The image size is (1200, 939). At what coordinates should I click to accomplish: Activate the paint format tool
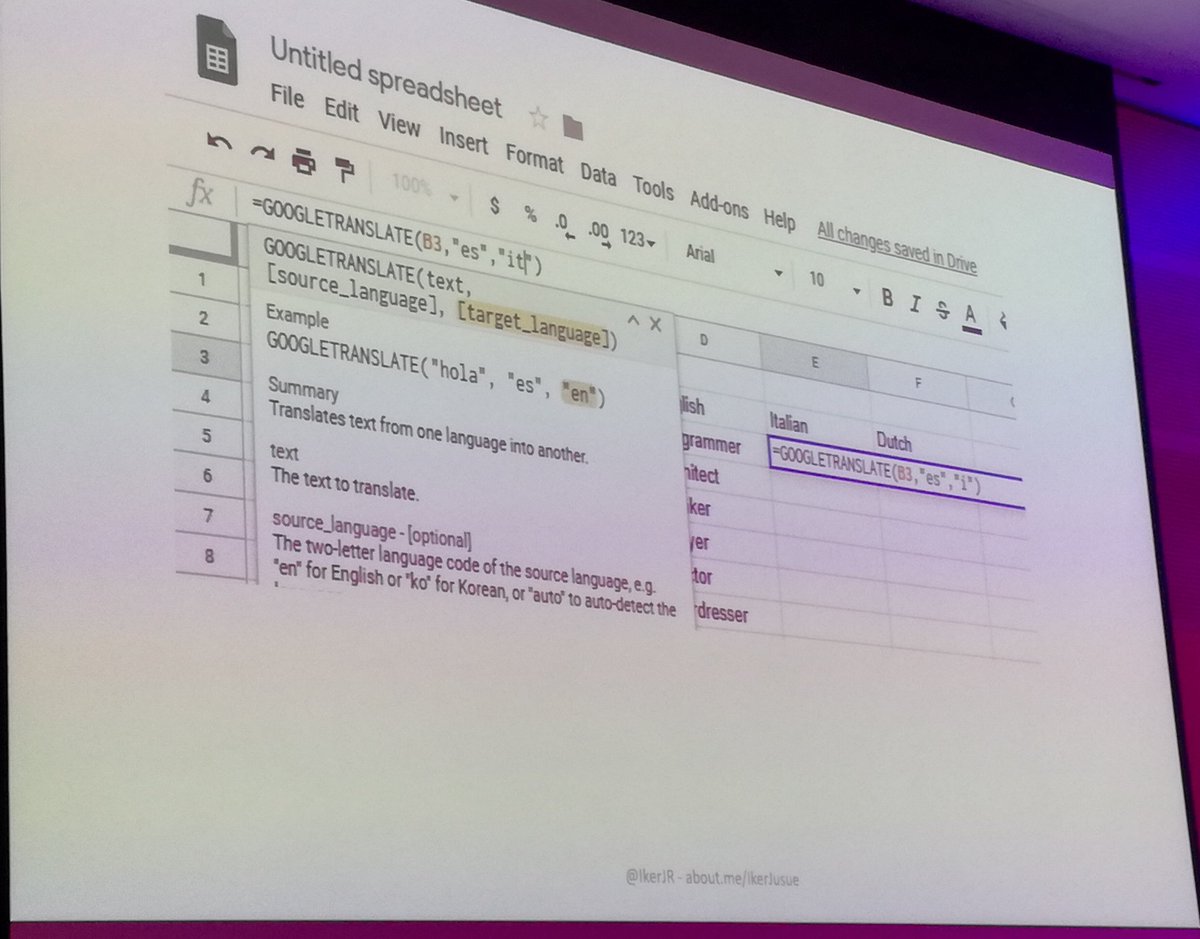345,168
